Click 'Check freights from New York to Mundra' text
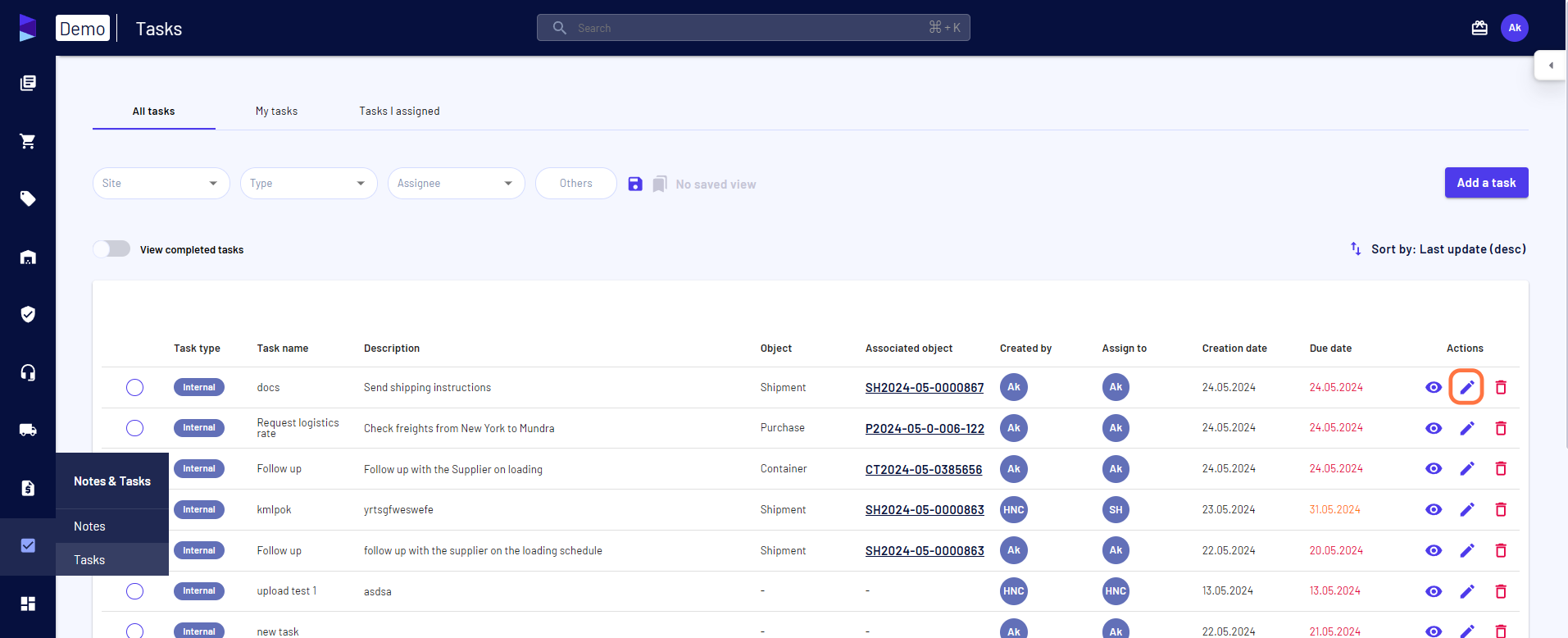This screenshot has width=1568, height=638. pos(459,428)
